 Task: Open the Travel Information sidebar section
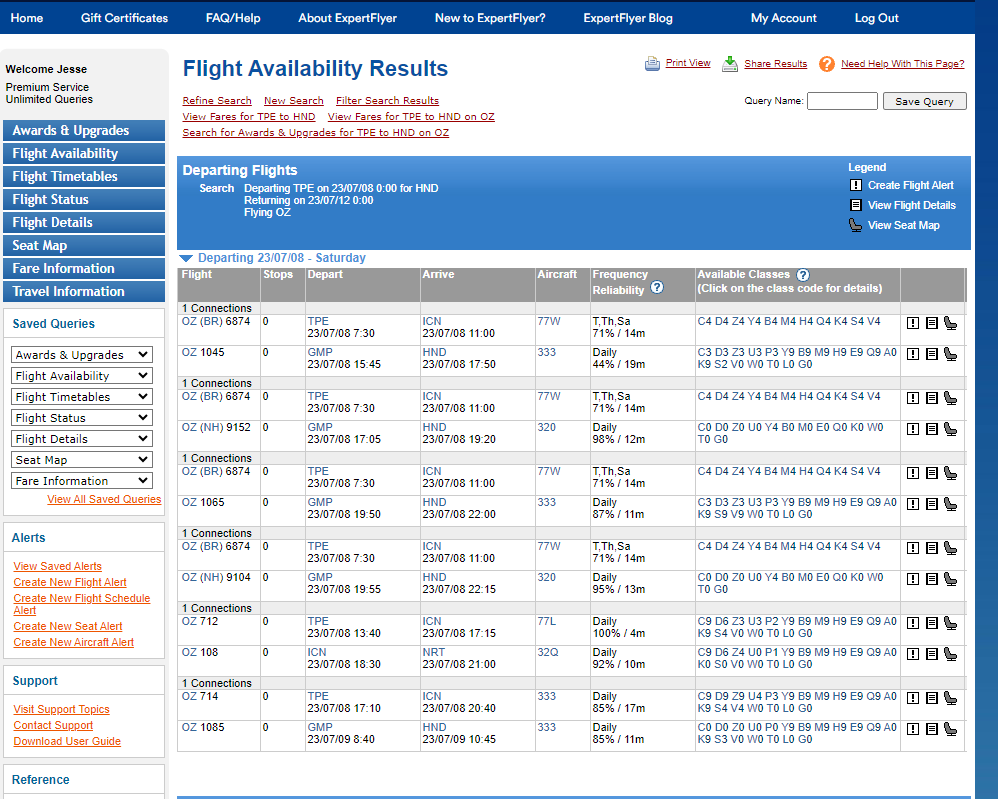84,291
